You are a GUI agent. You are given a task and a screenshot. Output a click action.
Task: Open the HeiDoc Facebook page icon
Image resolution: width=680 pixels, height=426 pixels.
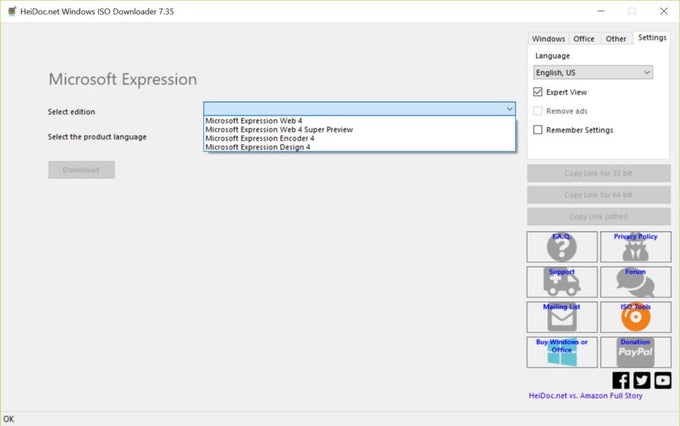[x=621, y=380]
